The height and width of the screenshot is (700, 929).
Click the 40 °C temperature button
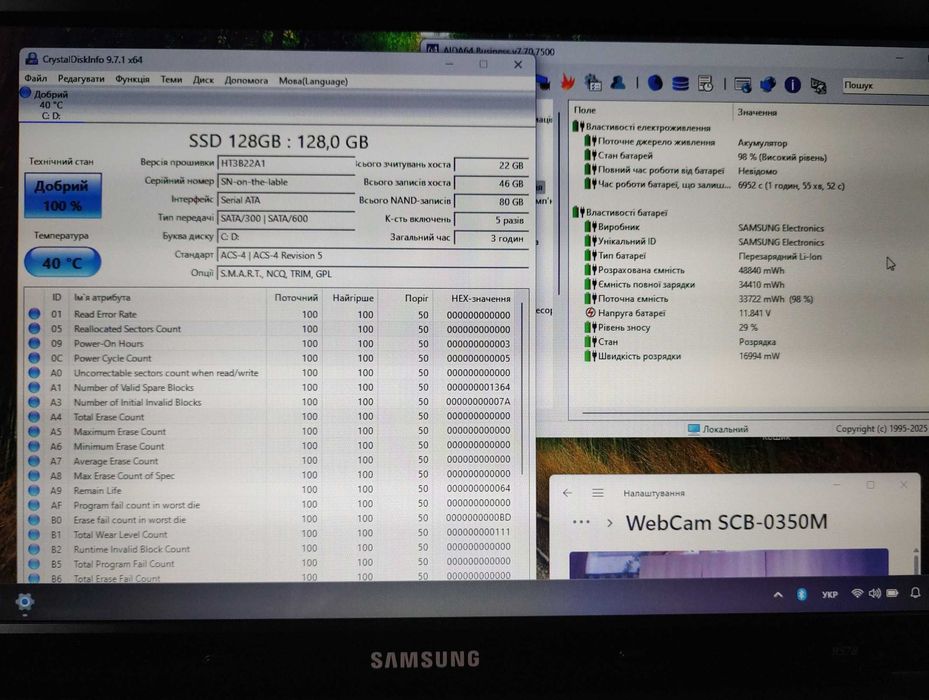tap(62, 263)
